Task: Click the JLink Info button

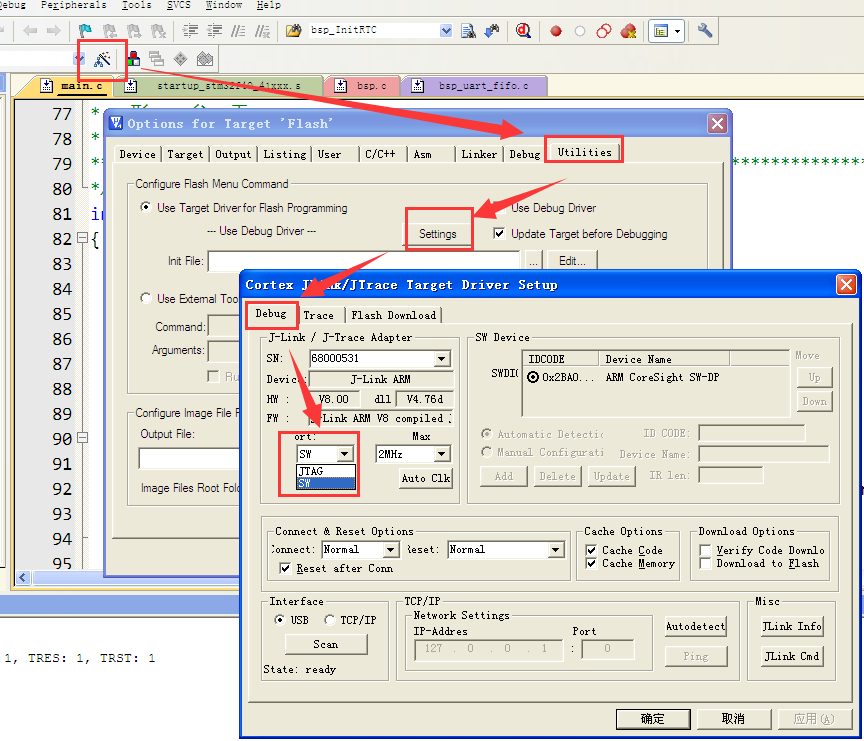Action: (792, 626)
